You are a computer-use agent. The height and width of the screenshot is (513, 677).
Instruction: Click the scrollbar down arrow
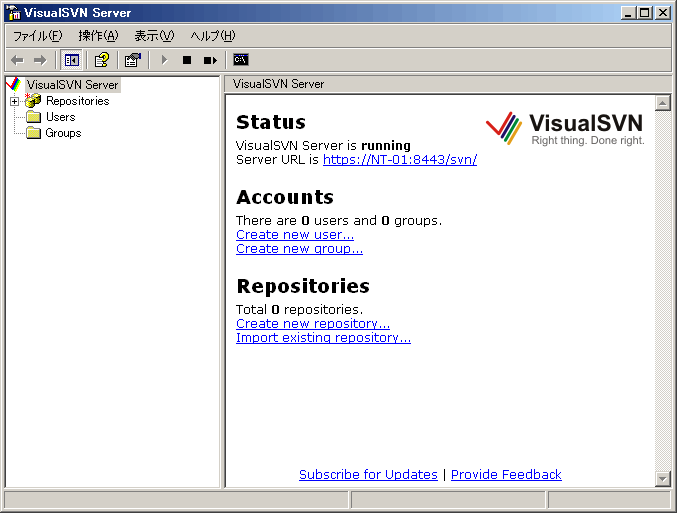(662, 478)
